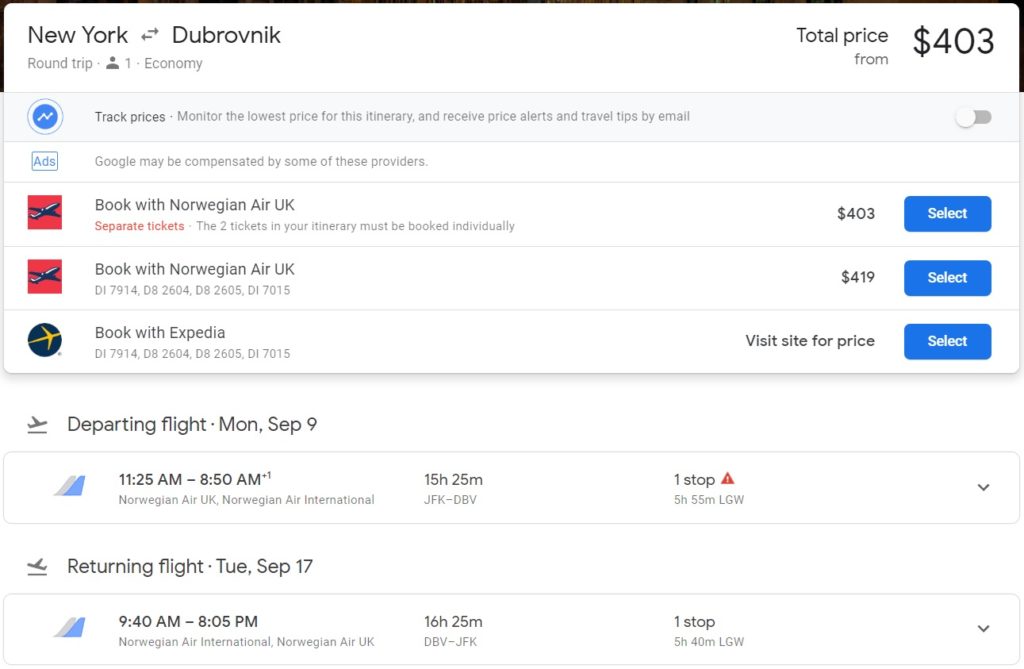Click the Visit site for price text
Image resolution: width=1024 pixels, height=669 pixels.
[809, 341]
